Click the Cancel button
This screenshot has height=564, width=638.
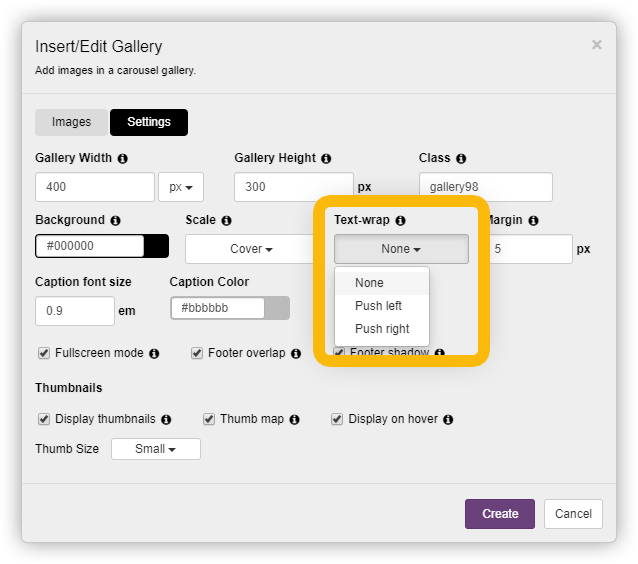click(x=573, y=514)
